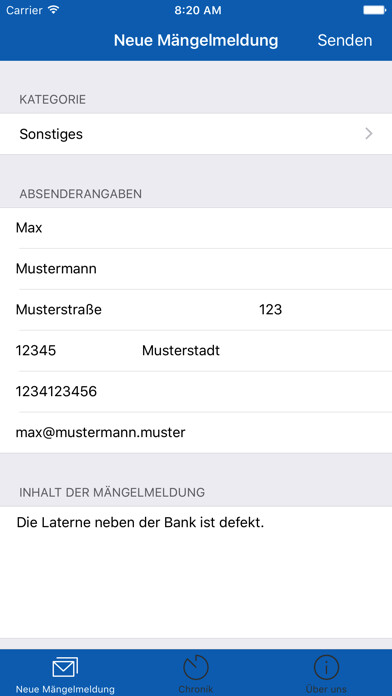Tap the battery icon in status bar
This screenshot has width=392, height=696.
(374, 10)
